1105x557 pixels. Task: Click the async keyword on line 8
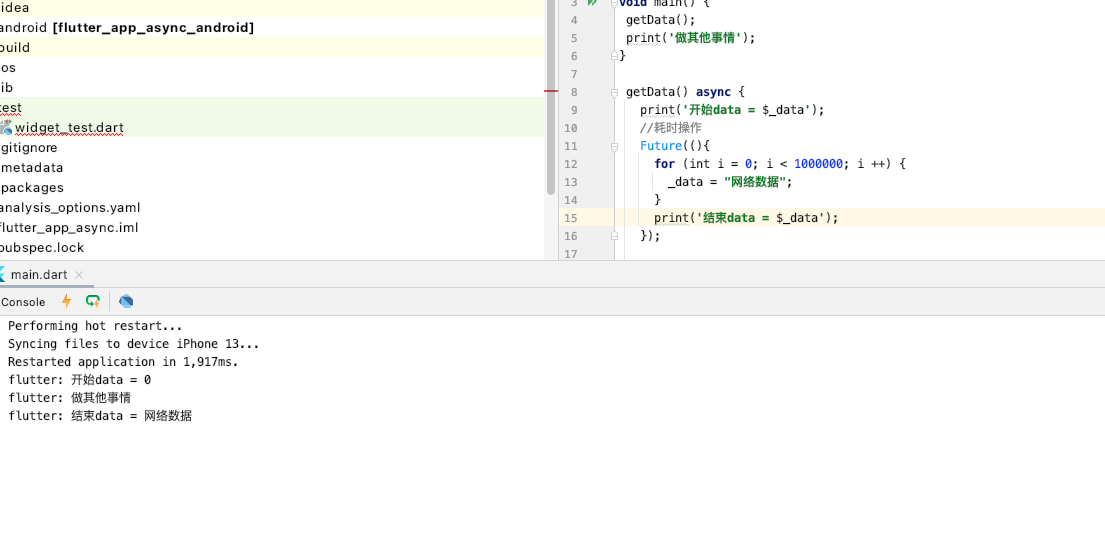(x=713, y=92)
